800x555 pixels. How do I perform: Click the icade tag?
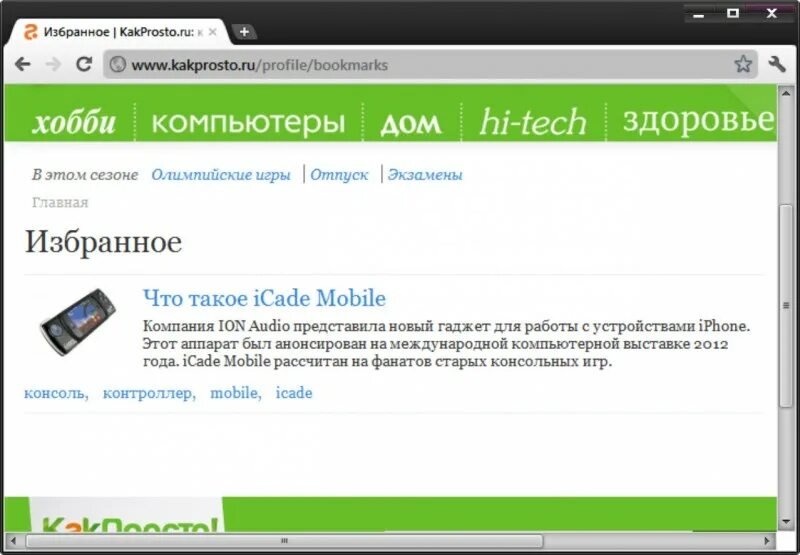pyautogui.click(x=294, y=393)
